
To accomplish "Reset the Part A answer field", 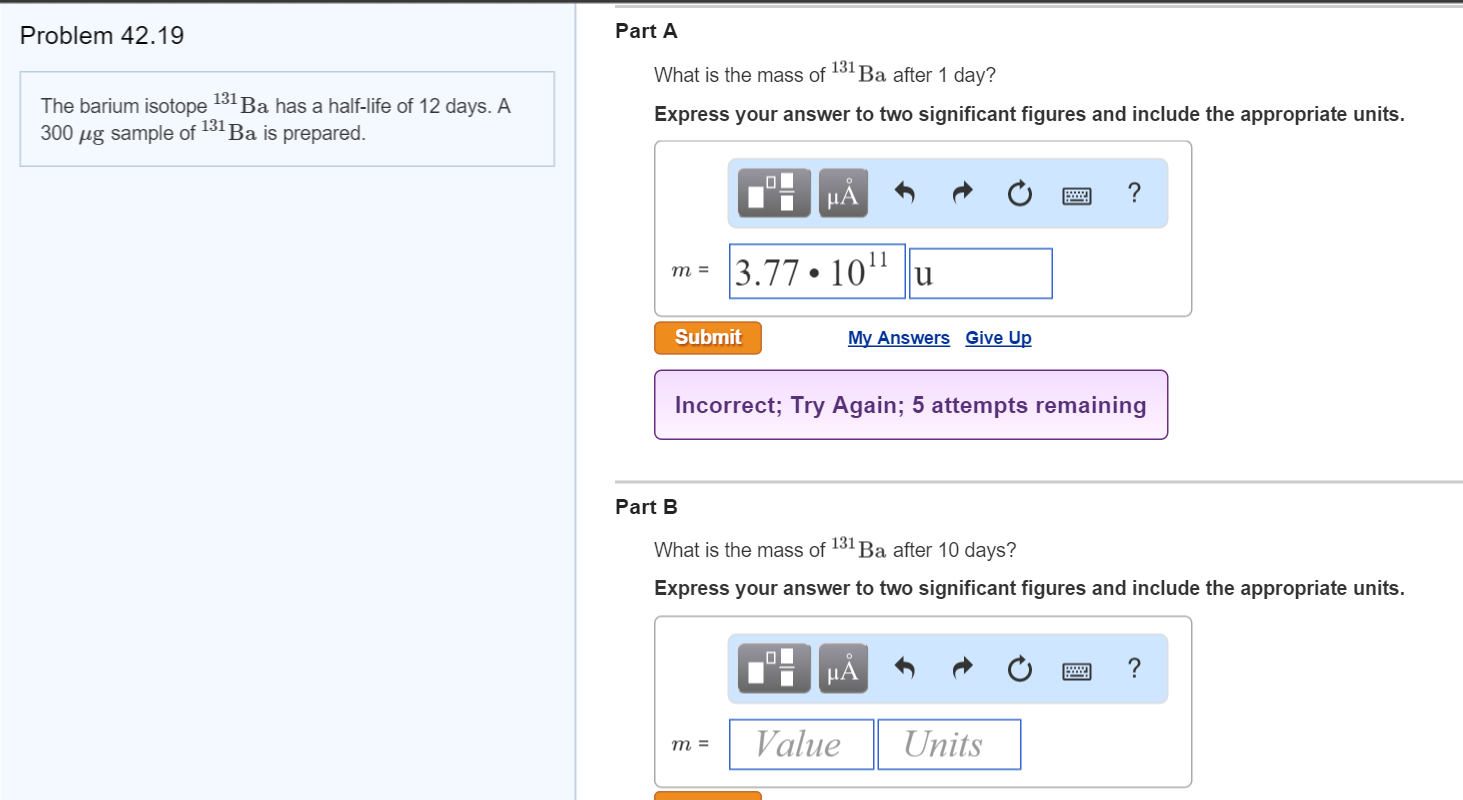I will coord(1018,192).
